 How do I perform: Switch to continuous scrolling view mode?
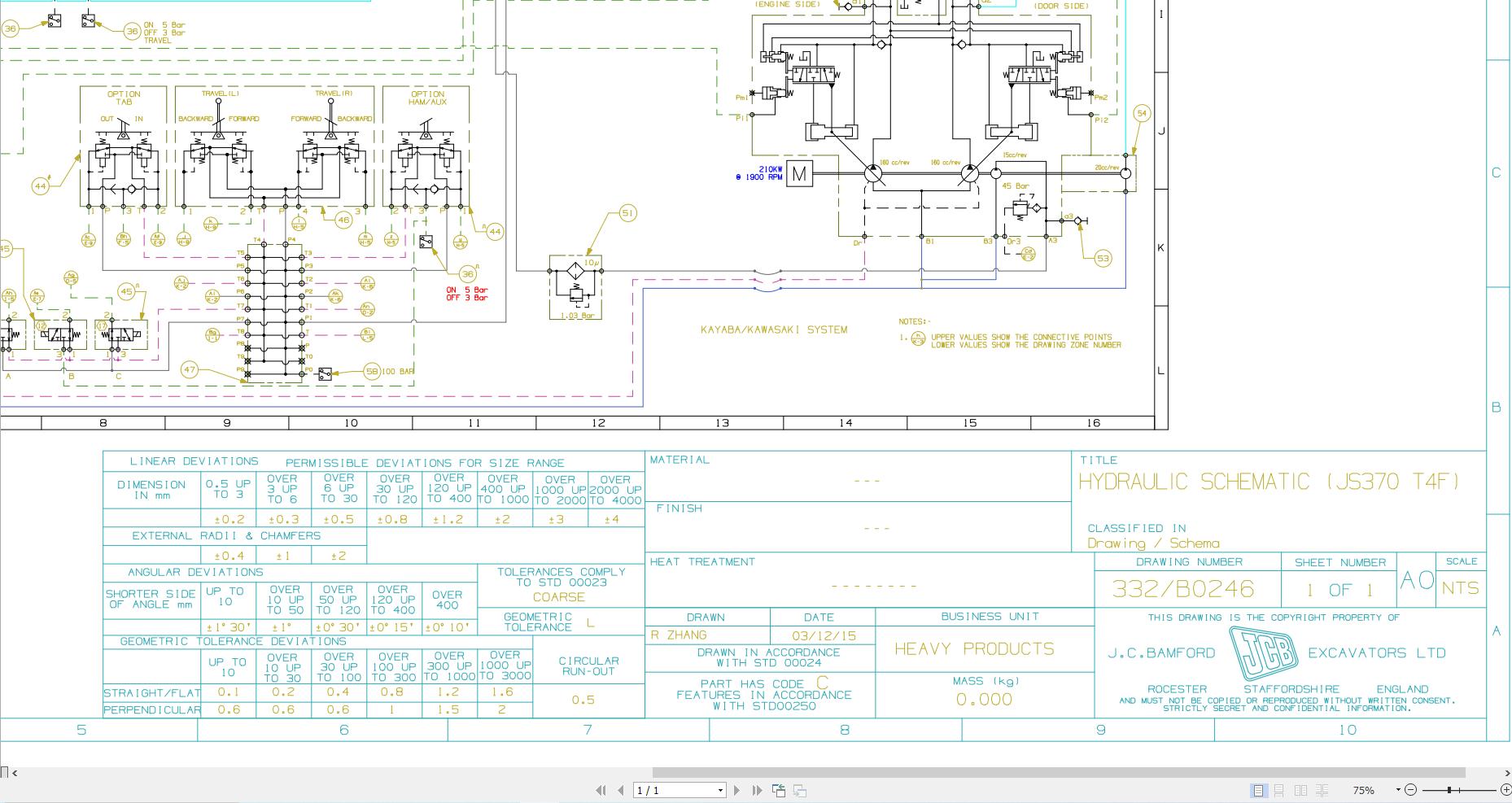tap(1279, 790)
